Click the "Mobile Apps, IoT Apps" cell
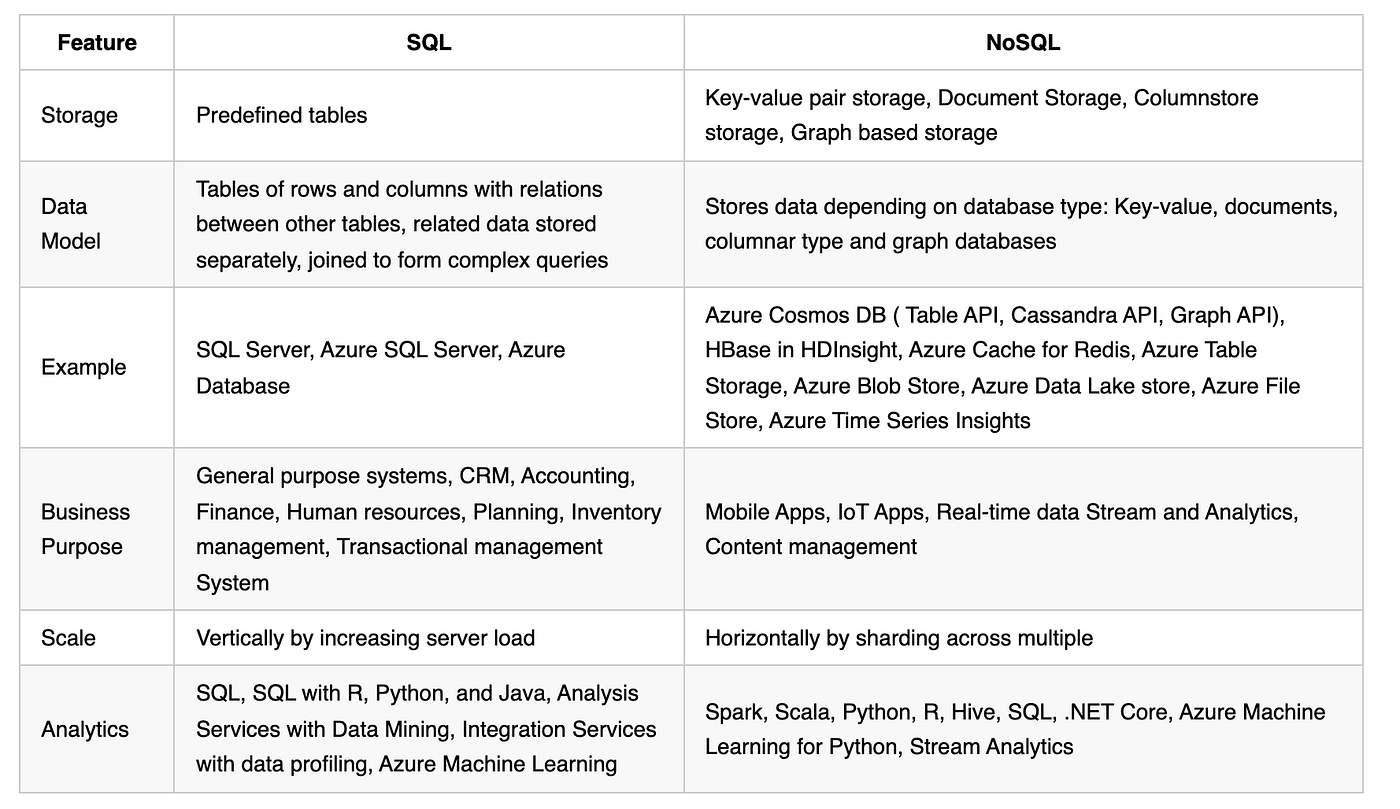Image resolution: width=1400 pixels, height=809 pixels. point(1001,529)
